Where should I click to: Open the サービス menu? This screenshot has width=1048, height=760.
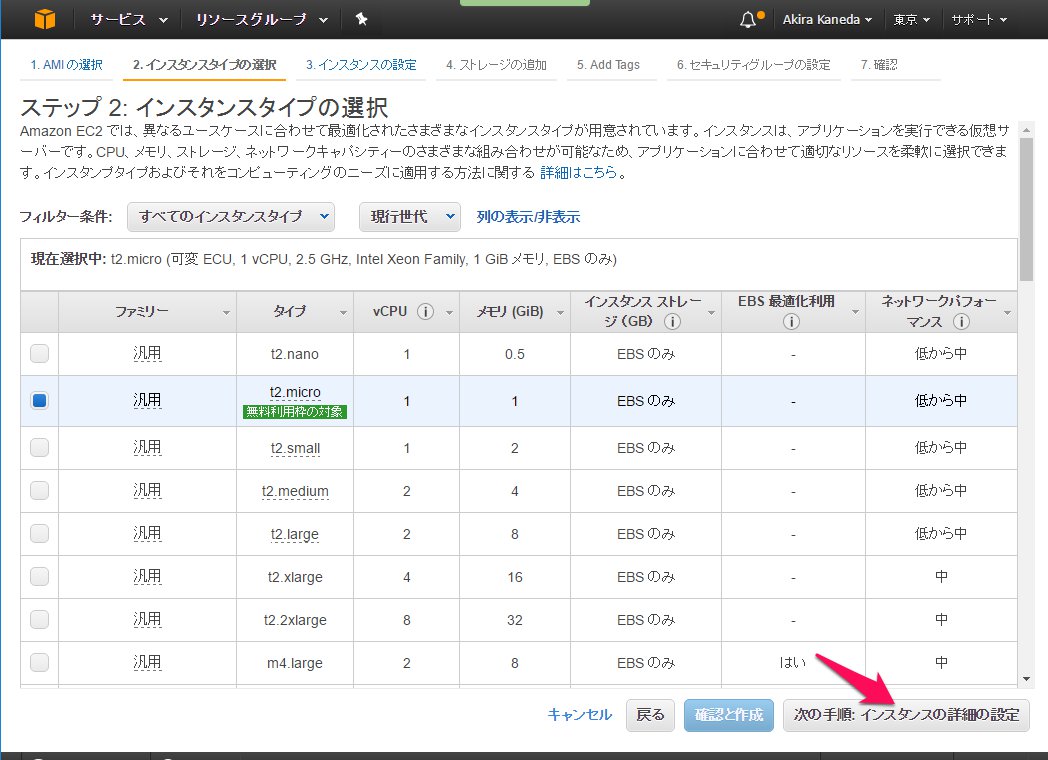pyautogui.click(x=125, y=19)
